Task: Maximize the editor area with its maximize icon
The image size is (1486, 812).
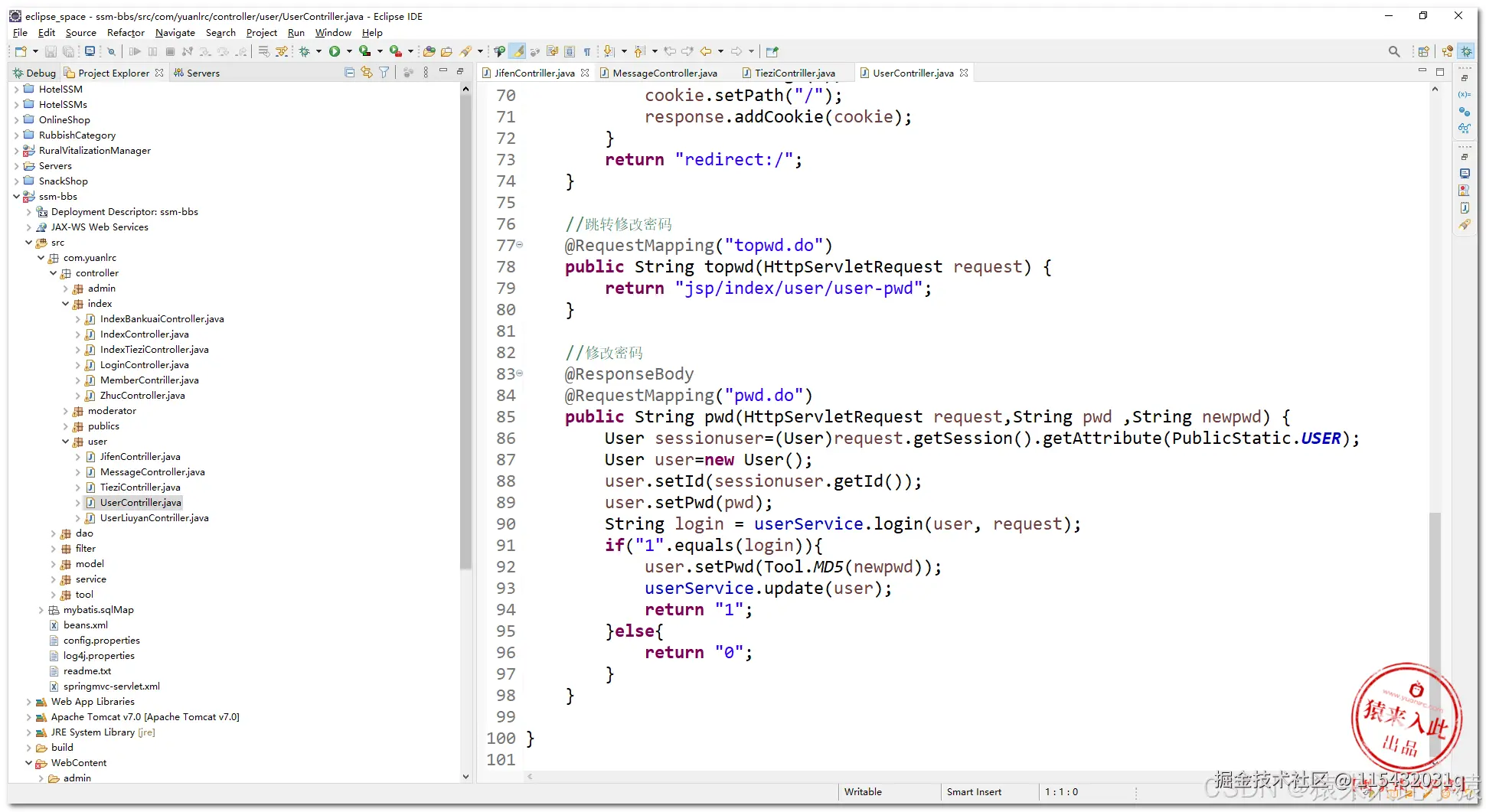Action: [1439, 72]
